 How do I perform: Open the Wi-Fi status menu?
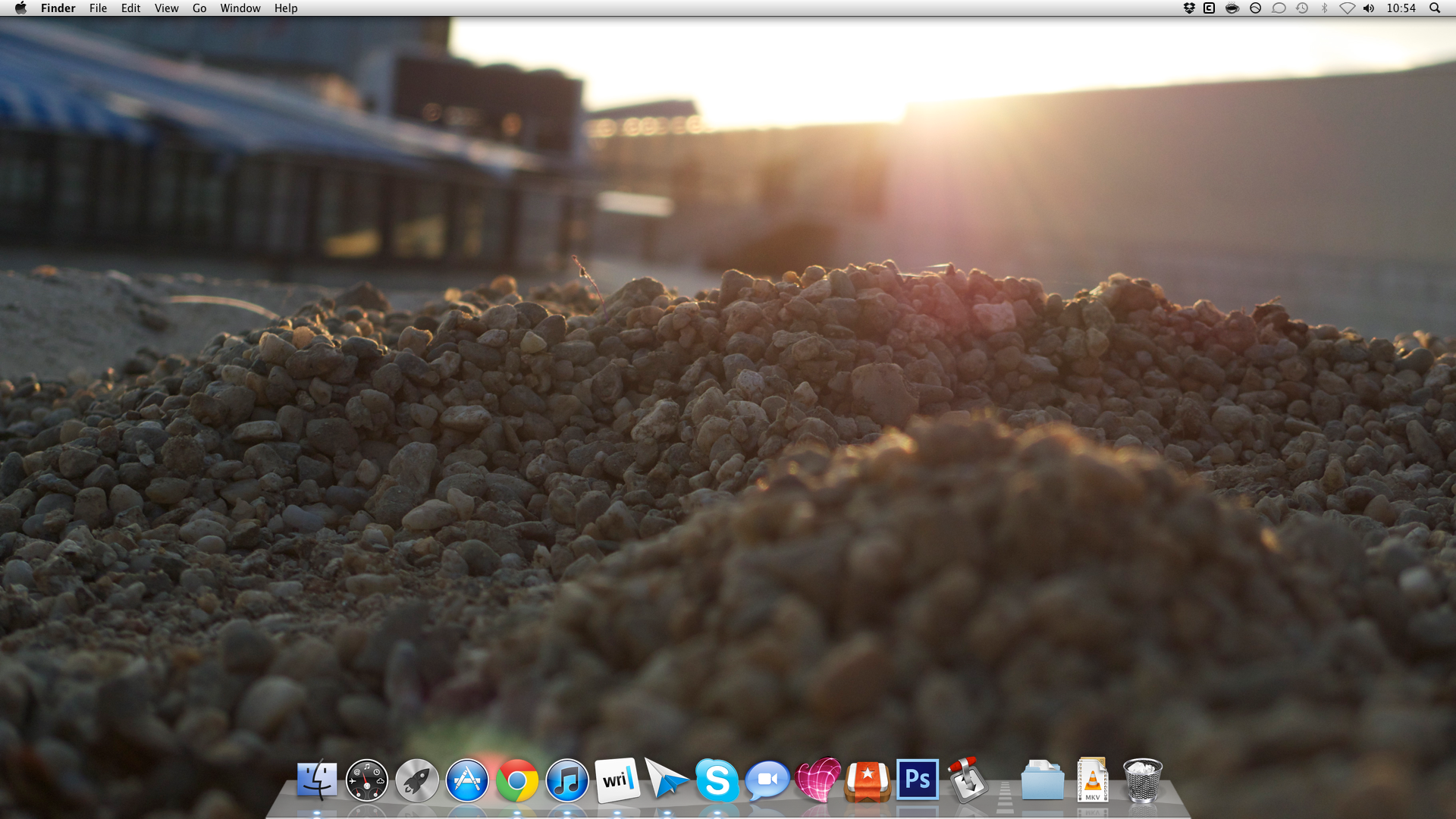coord(1347,8)
